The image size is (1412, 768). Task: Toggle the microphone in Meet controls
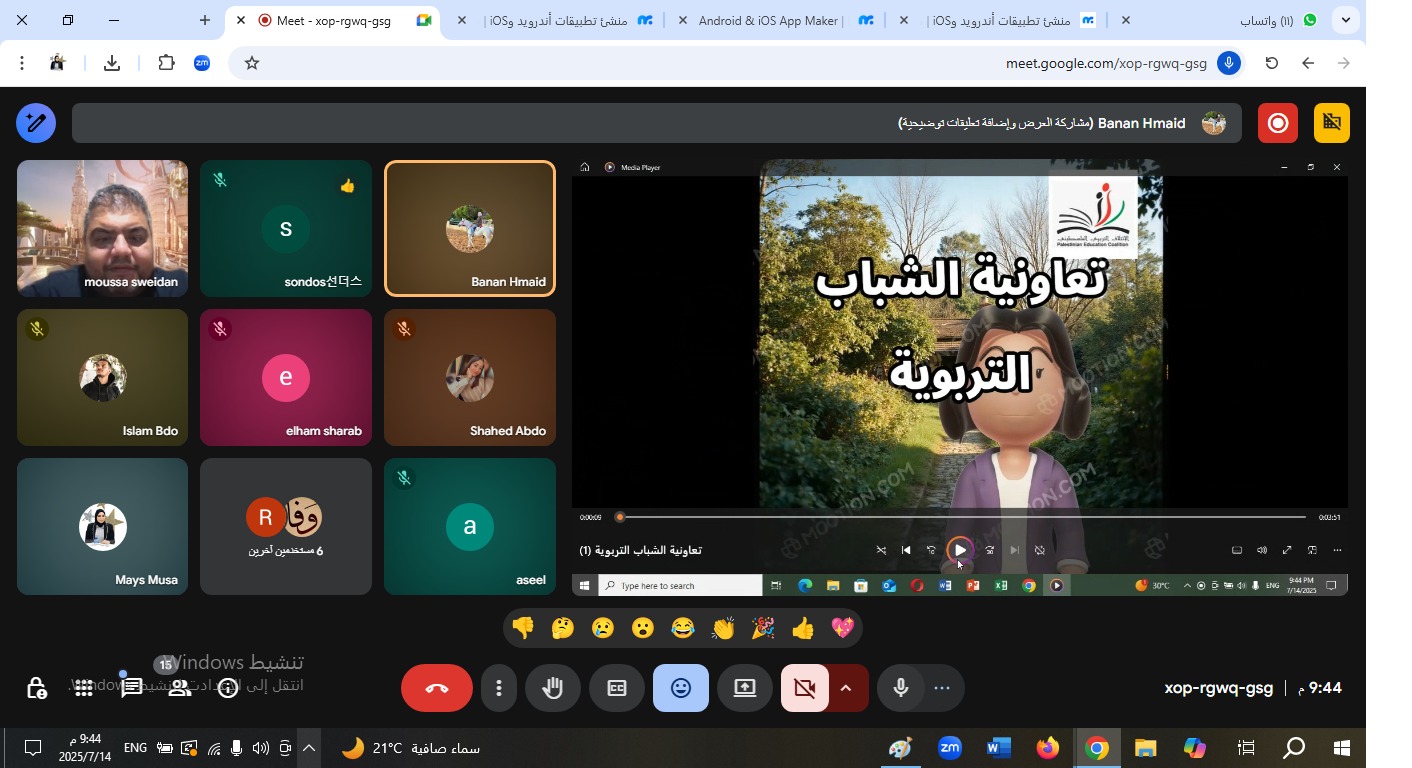pos(901,688)
